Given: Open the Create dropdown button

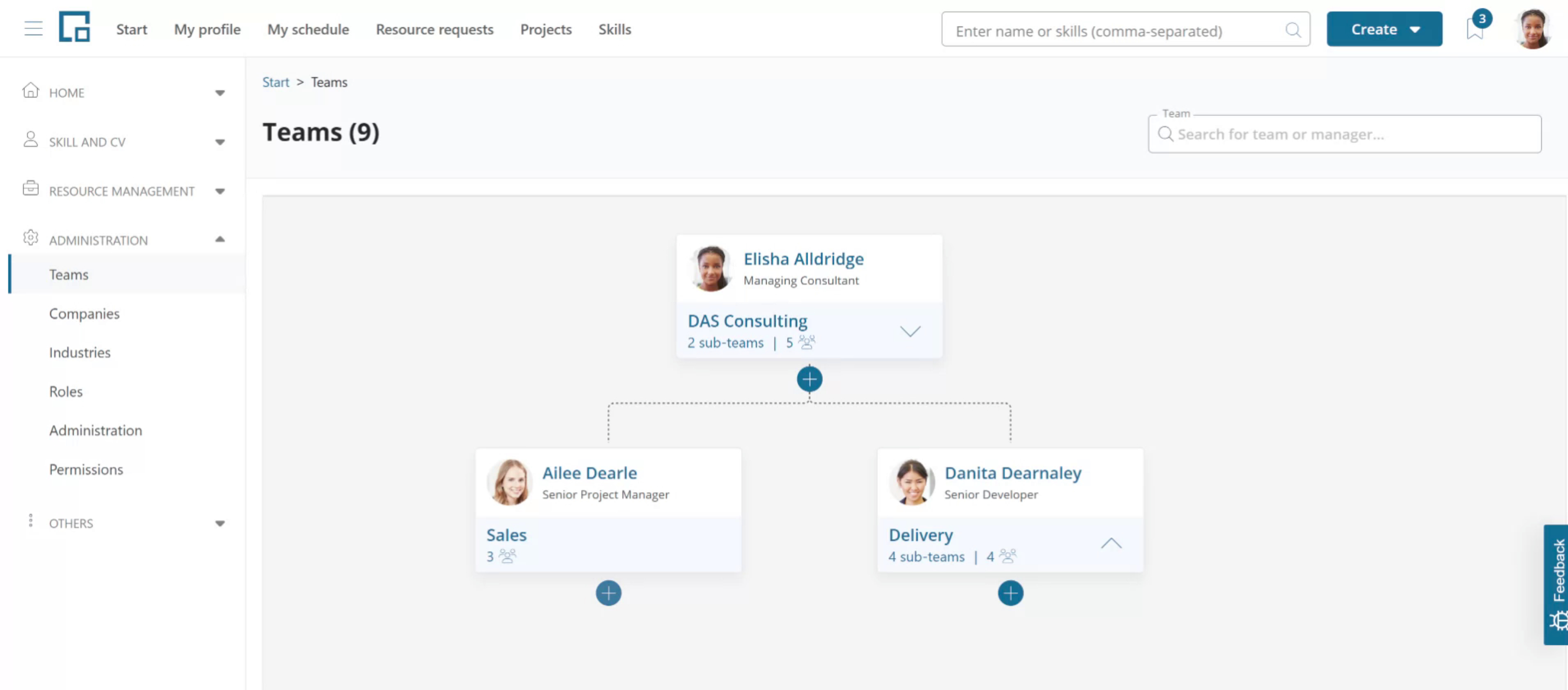Looking at the screenshot, I should click(1384, 29).
